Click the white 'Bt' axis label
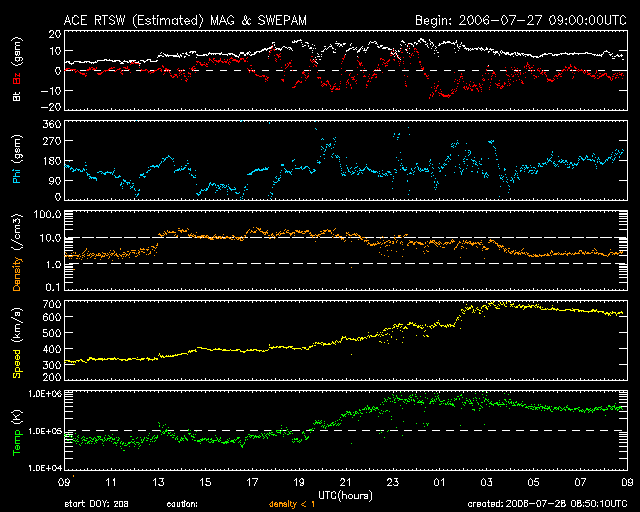 (17, 96)
